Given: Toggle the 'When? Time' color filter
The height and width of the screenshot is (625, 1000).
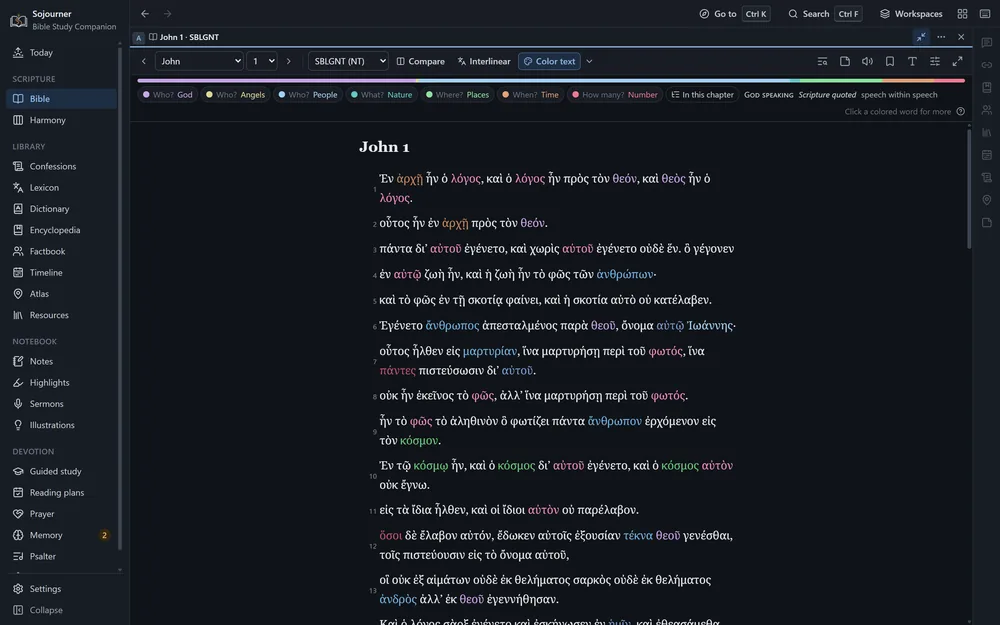Looking at the screenshot, I should 530,95.
